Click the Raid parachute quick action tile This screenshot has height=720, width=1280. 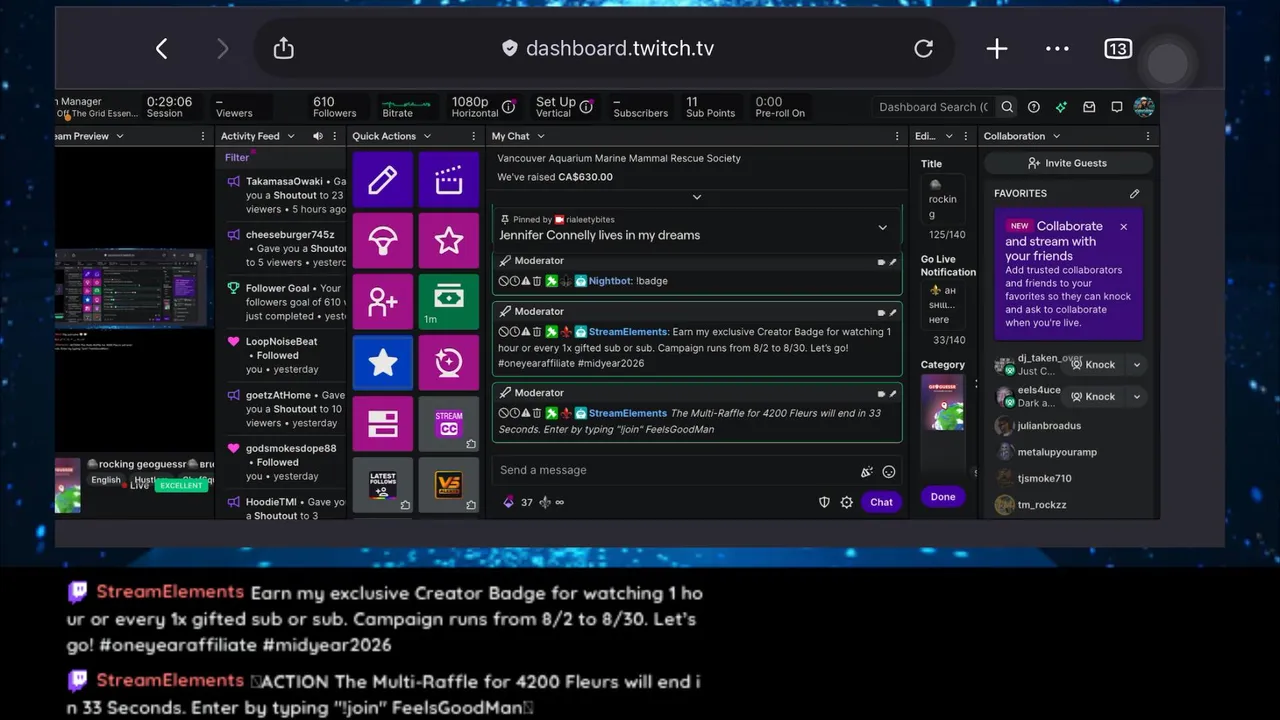click(x=383, y=240)
